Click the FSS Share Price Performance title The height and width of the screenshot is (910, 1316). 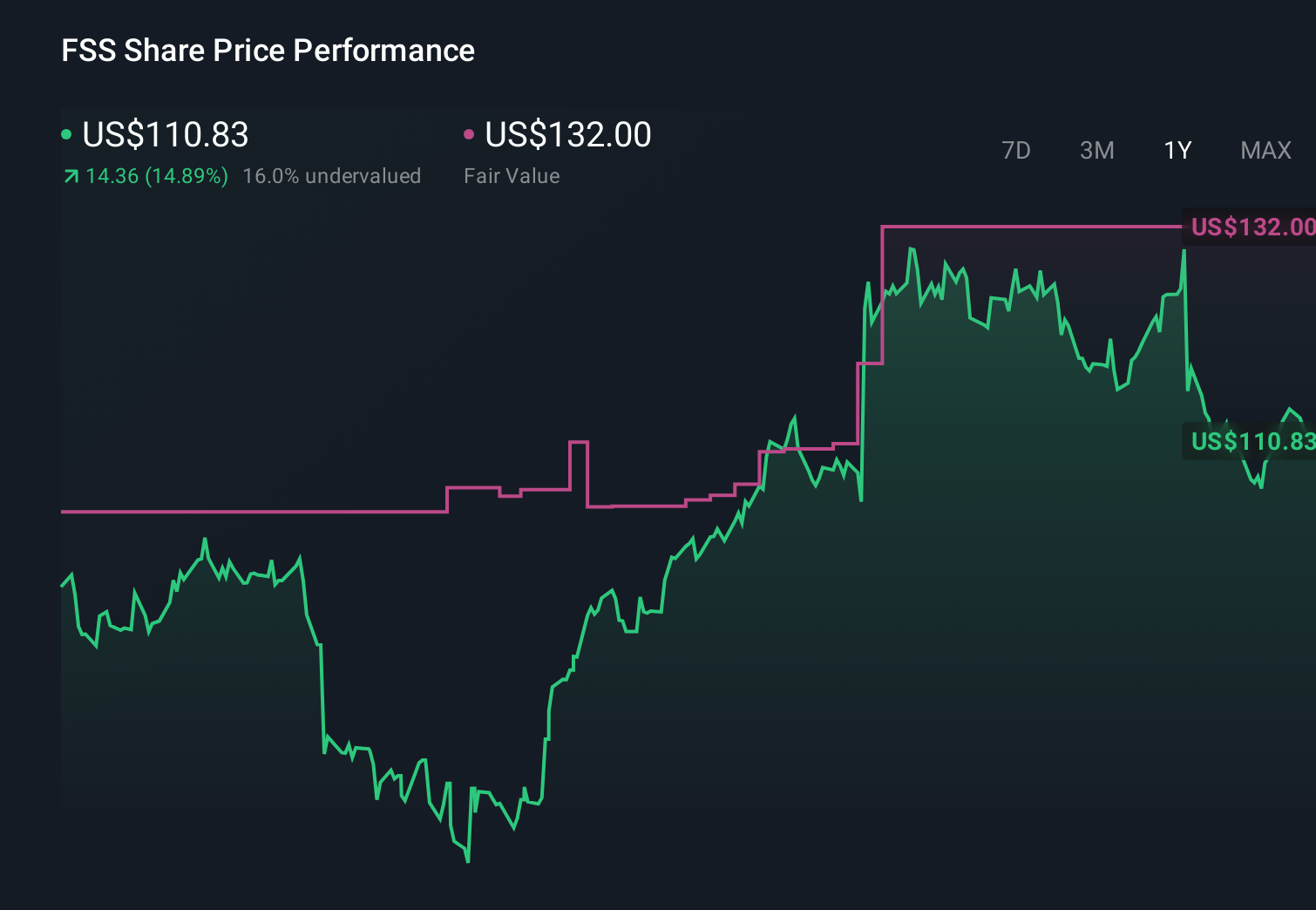(268, 51)
